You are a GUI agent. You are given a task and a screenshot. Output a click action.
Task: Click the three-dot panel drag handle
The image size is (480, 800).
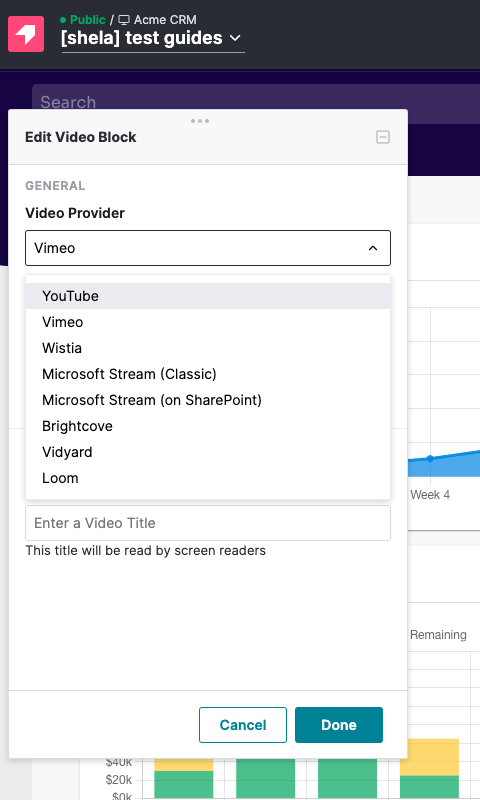pos(199,121)
